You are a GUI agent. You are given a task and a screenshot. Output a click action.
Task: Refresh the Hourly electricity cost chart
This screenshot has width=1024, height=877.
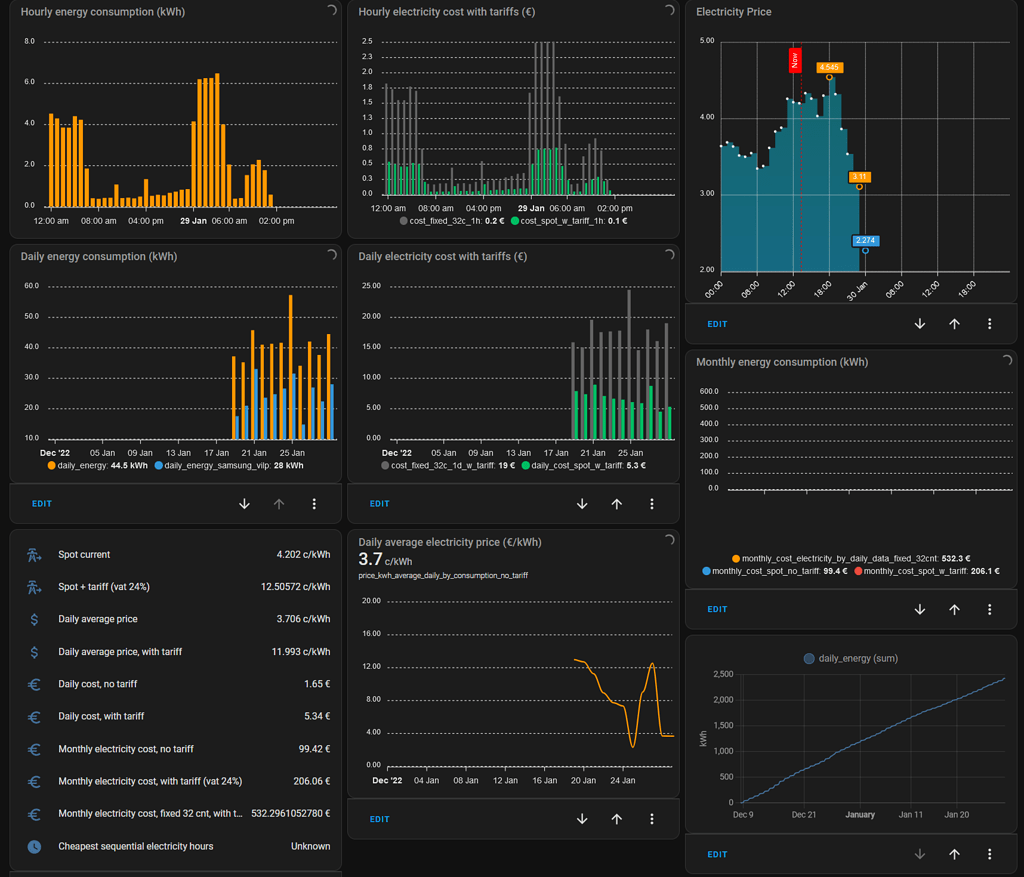669,11
